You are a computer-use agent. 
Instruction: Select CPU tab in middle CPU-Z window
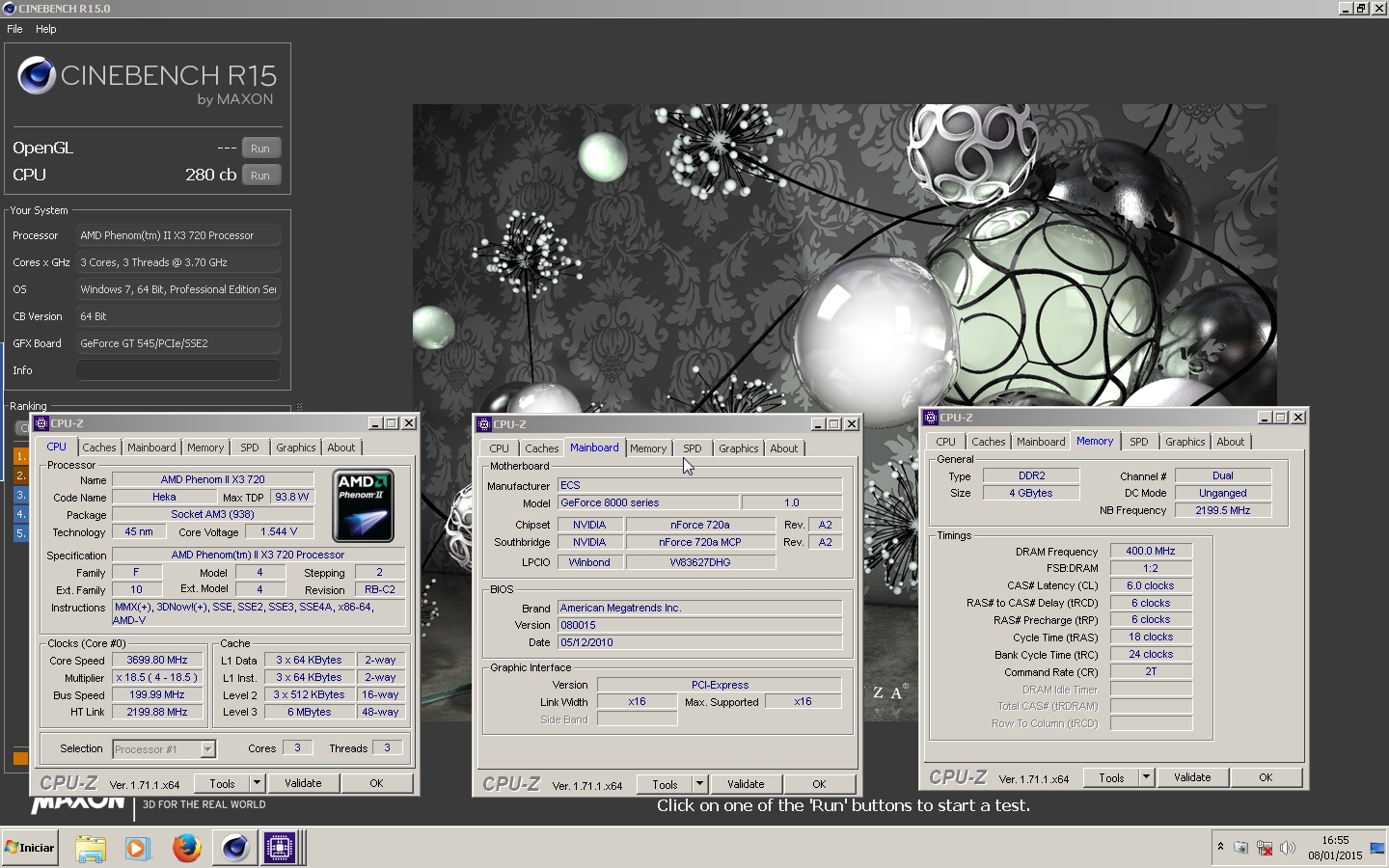[x=499, y=448]
